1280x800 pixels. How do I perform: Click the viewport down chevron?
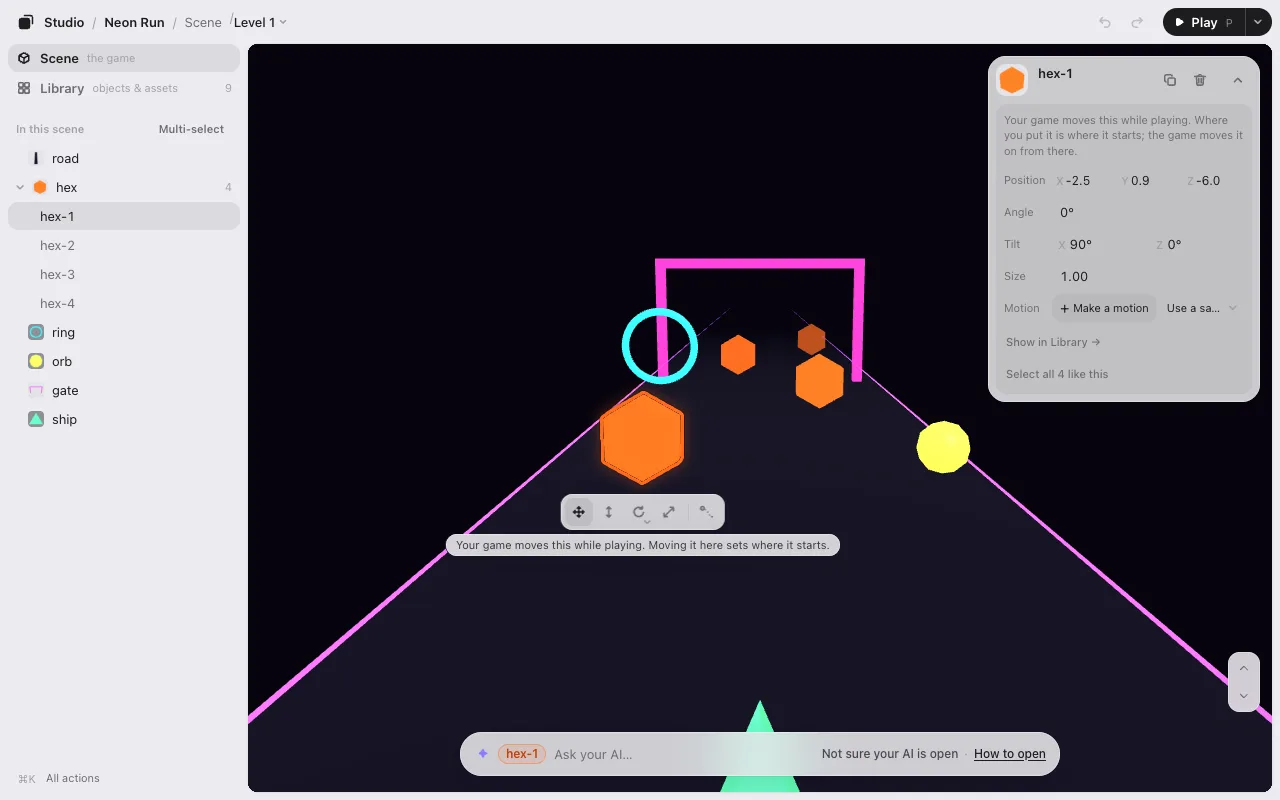pyautogui.click(x=1243, y=696)
